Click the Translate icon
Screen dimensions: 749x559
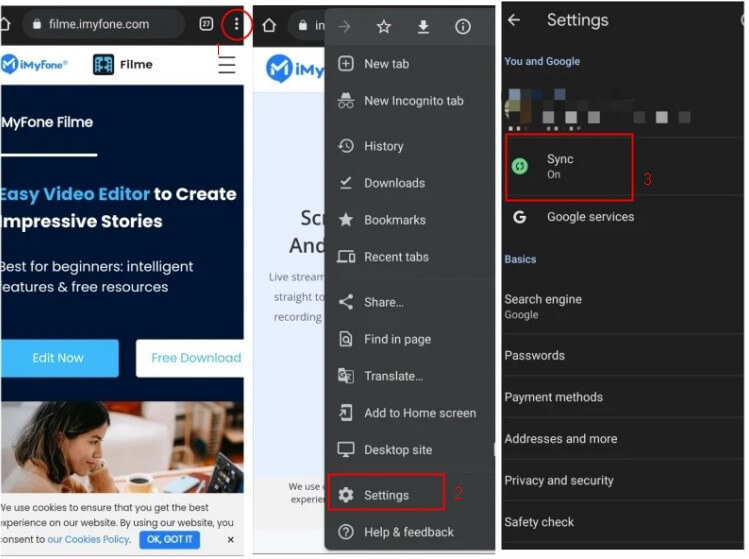(346, 376)
